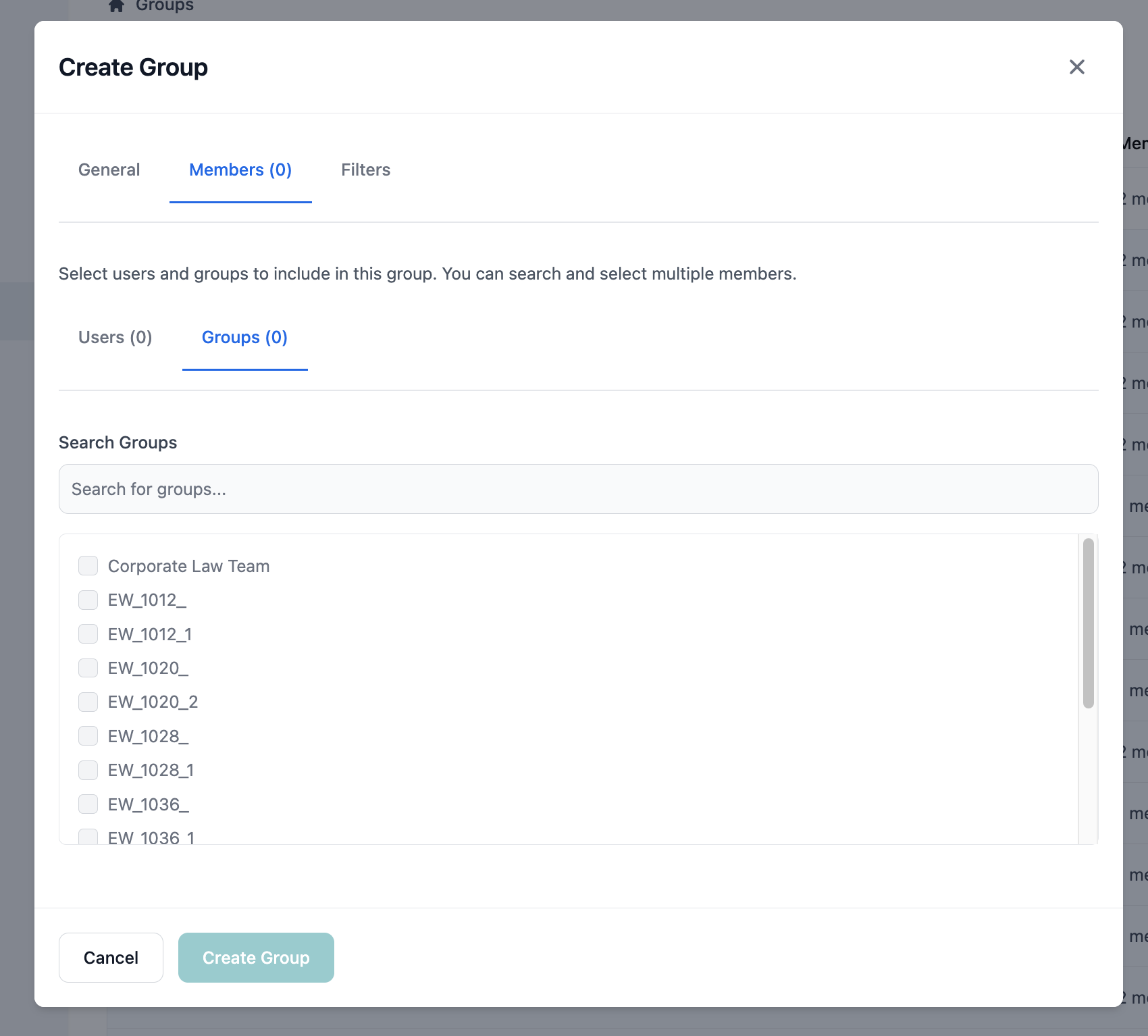Close the Create Group dialog
Viewport: 1148px width, 1036px height.
[x=1077, y=67]
